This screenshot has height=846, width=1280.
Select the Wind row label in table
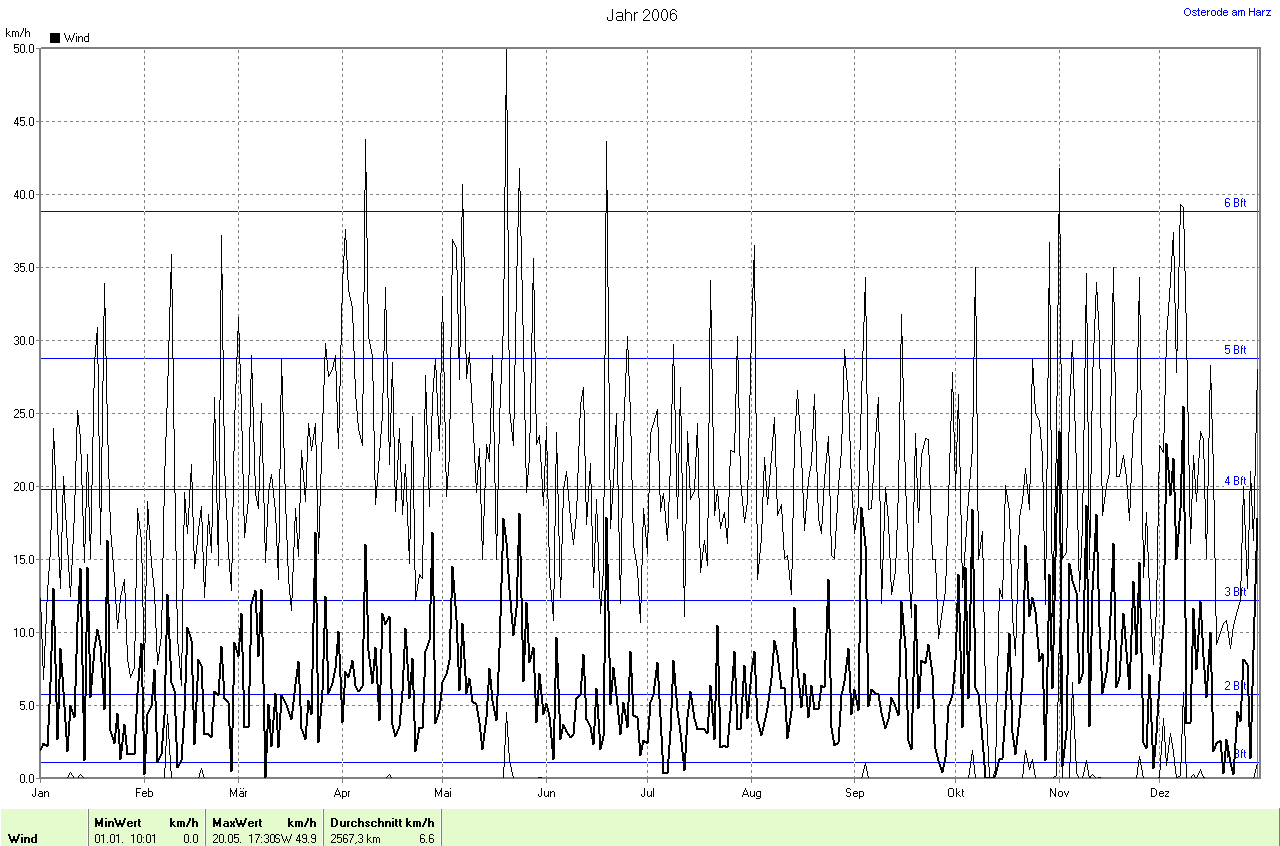click(22, 838)
